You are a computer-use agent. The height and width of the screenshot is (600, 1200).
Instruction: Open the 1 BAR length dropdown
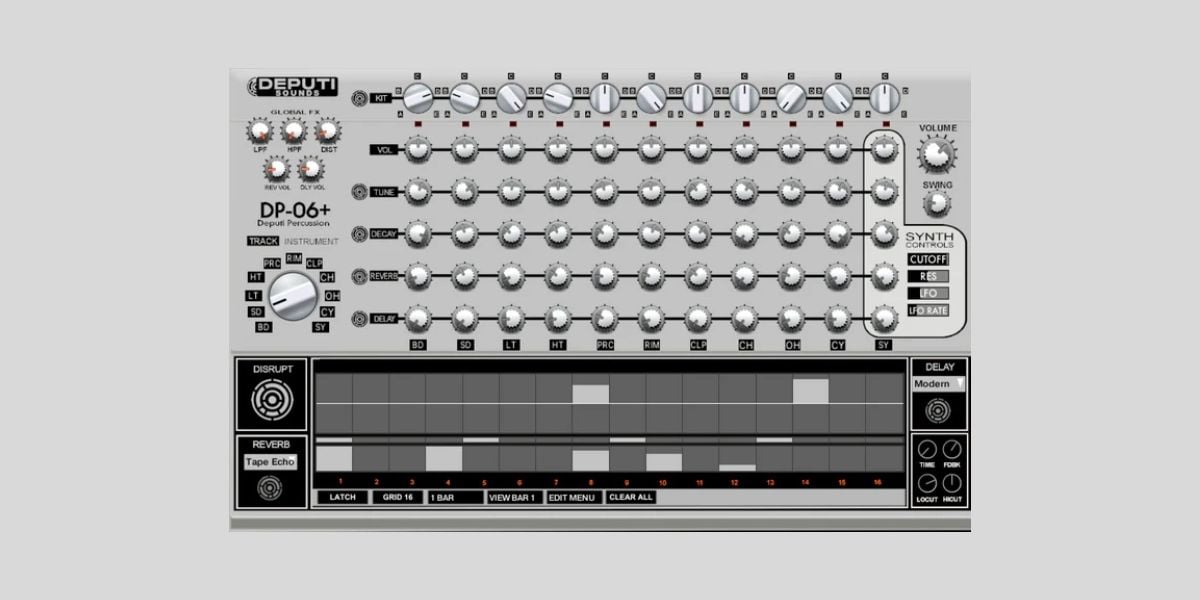tap(455, 497)
